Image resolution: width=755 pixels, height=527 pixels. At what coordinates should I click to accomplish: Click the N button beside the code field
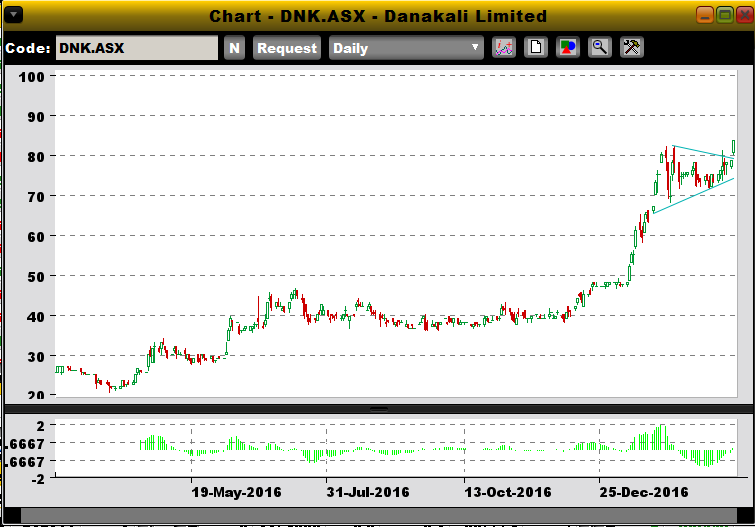tap(234, 48)
